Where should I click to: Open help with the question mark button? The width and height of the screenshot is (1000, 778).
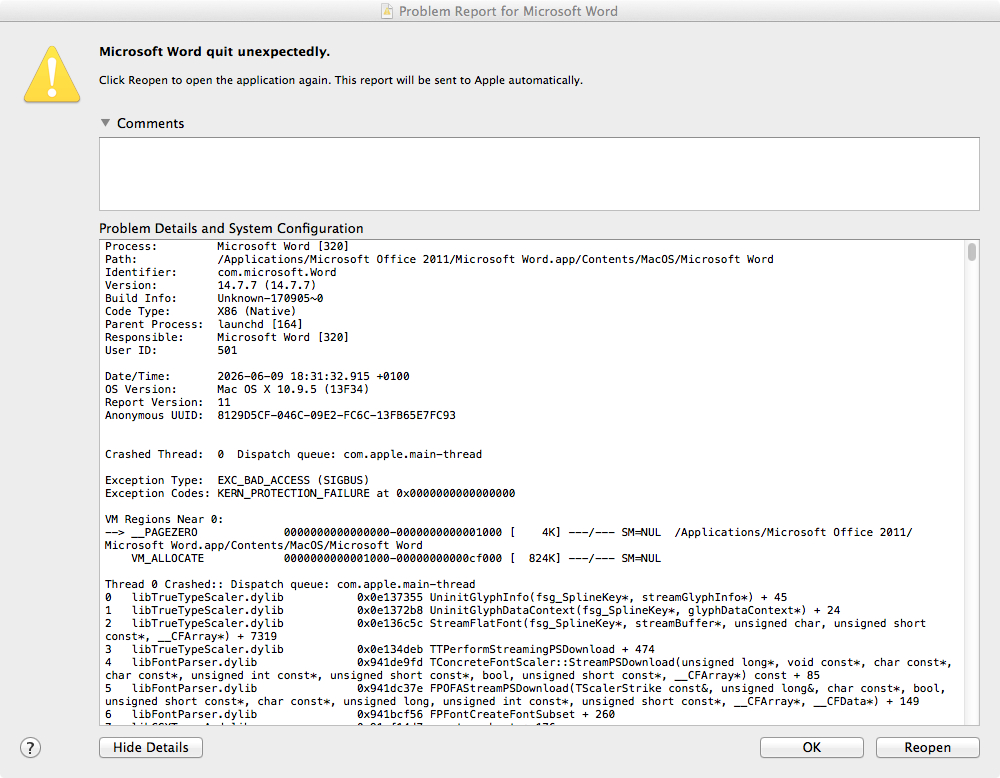[x=30, y=747]
